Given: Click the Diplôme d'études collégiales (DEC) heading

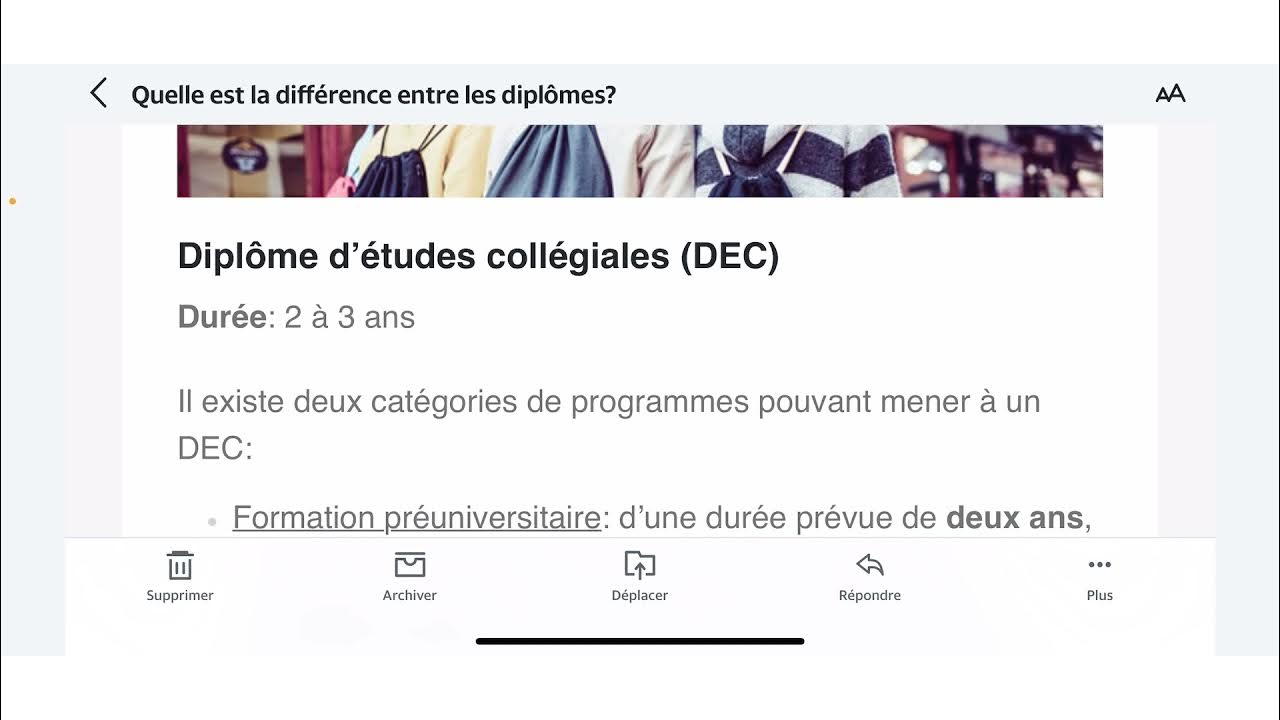Looking at the screenshot, I should (x=478, y=257).
